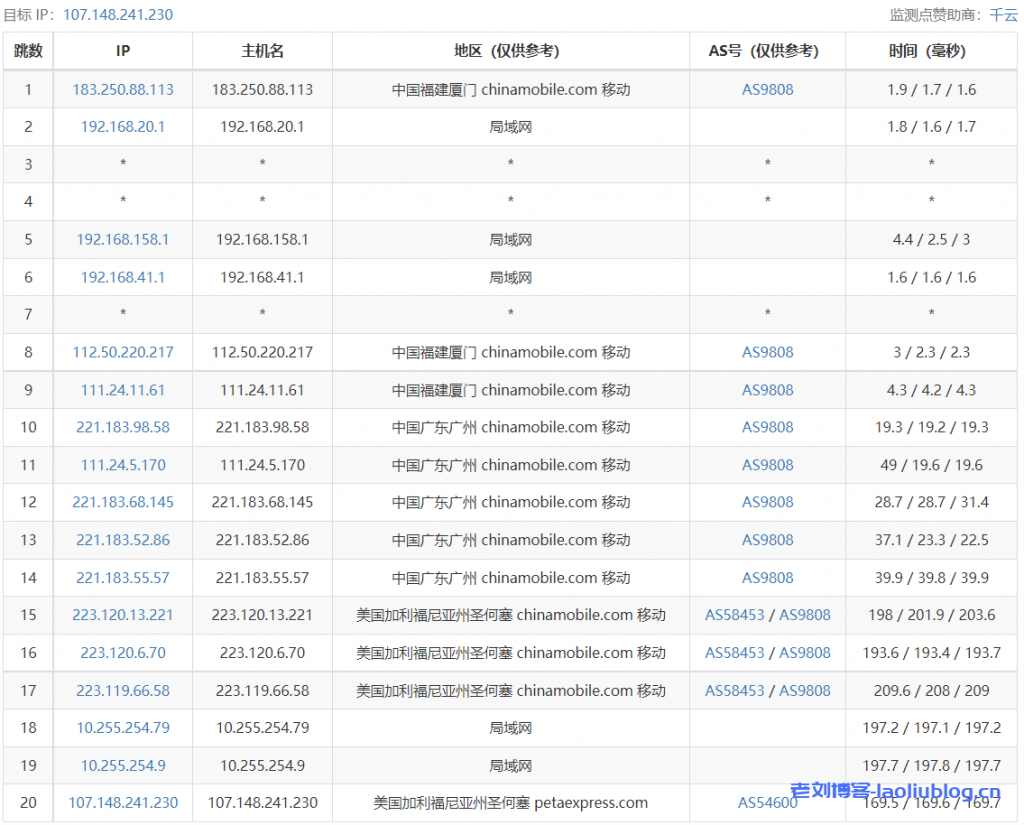Click hostname cell 223.119.66.58 in hop 17
Image resolution: width=1024 pixels, height=825 pixels.
pos(262,690)
